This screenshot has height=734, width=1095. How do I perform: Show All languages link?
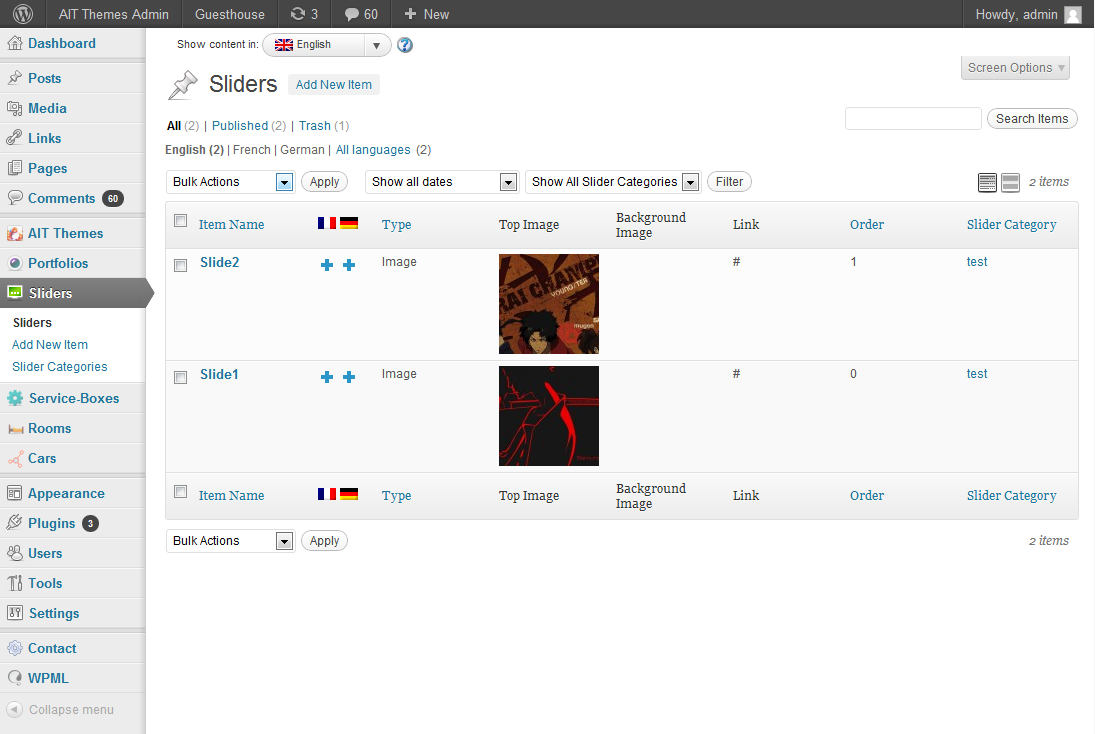click(373, 150)
